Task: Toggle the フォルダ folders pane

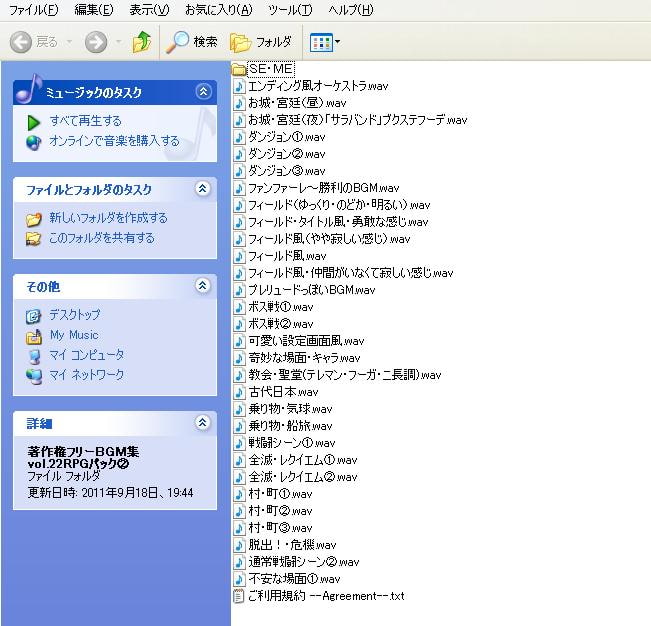Action: tap(261, 42)
